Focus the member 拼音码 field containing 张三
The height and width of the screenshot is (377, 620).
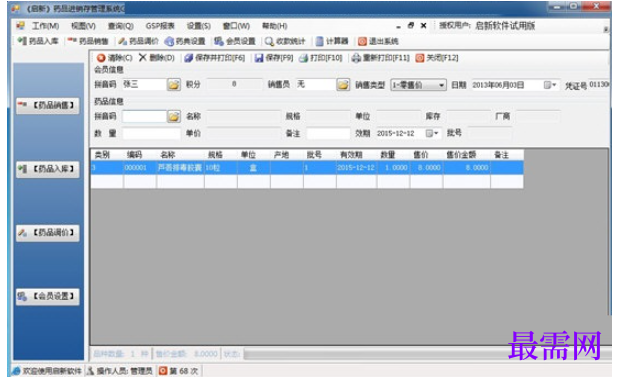point(144,84)
